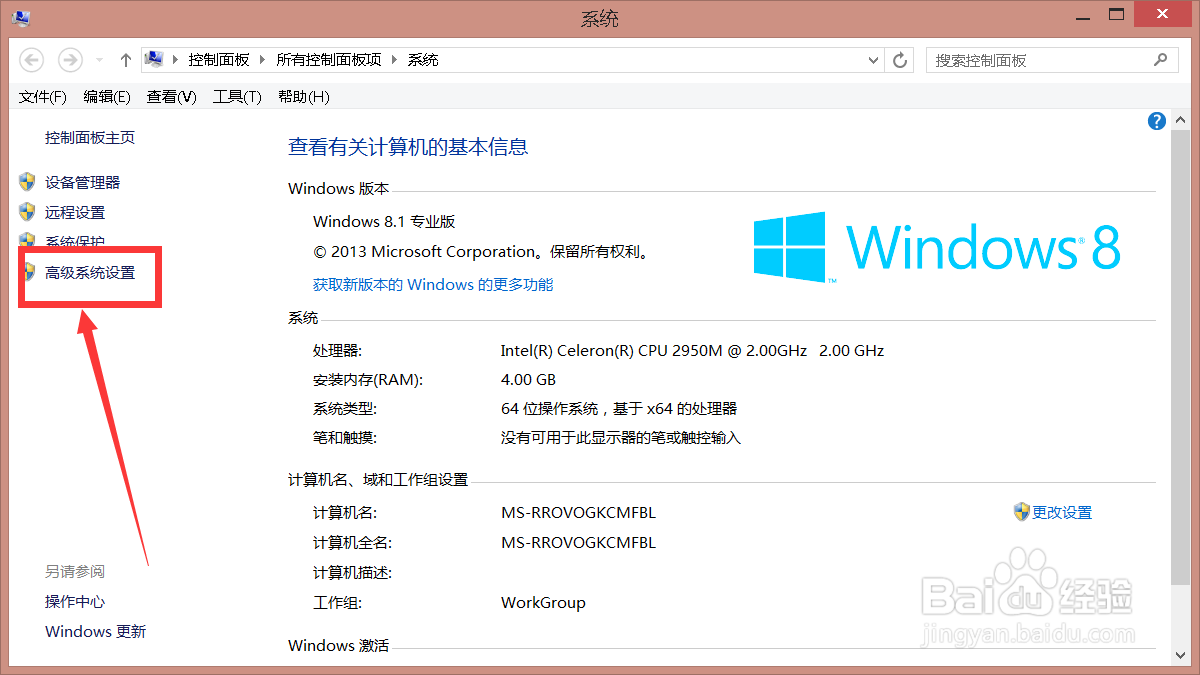Expand the address bar history dropdown
Viewport: 1200px width, 675px height.
[x=873, y=60]
